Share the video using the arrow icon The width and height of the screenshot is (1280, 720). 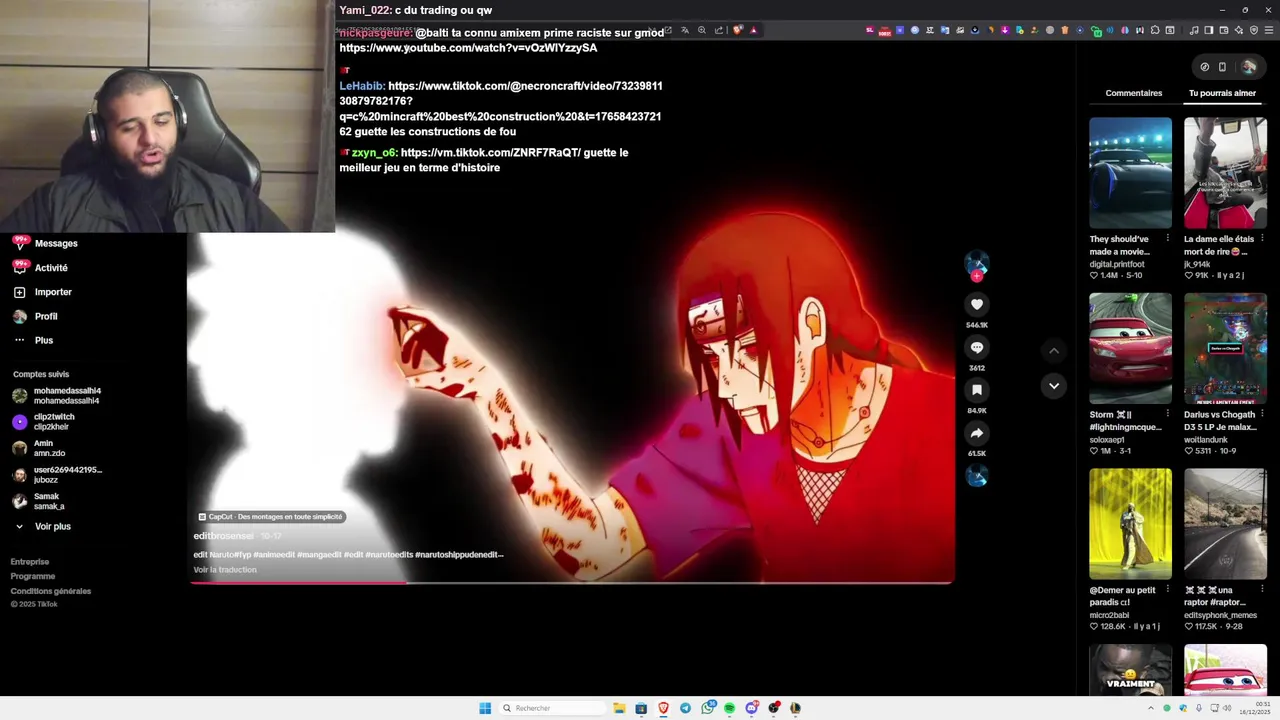pos(977,433)
